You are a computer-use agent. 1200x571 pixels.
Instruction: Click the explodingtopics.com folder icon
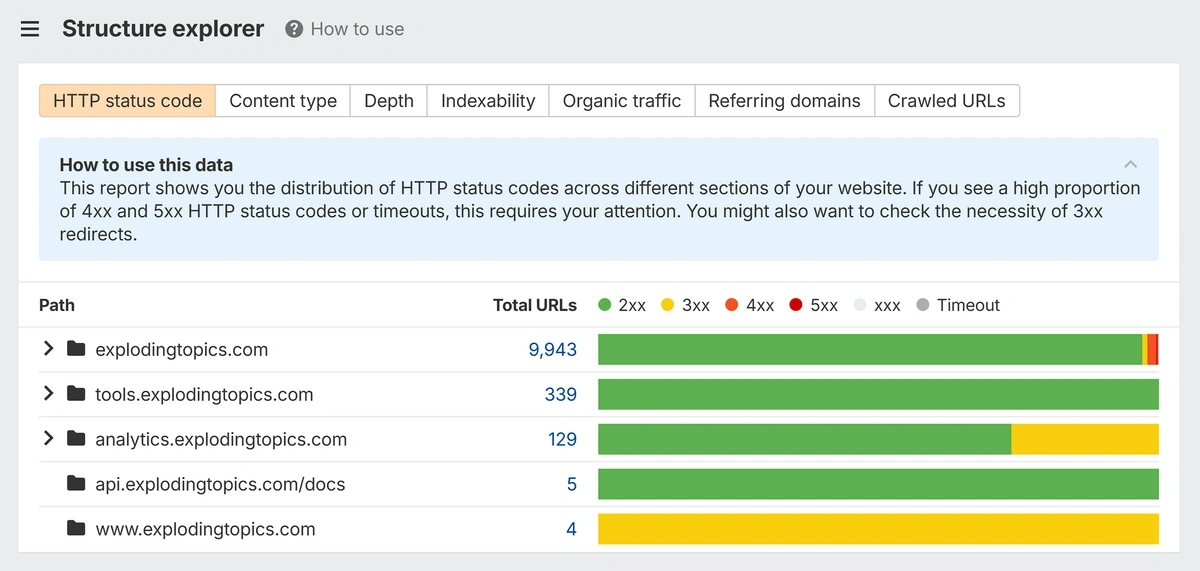[76, 349]
